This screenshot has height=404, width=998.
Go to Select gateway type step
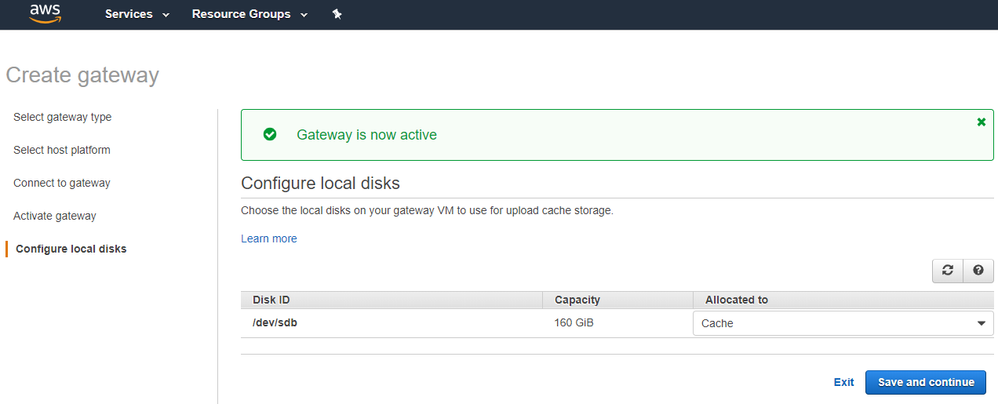pos(62,117)
